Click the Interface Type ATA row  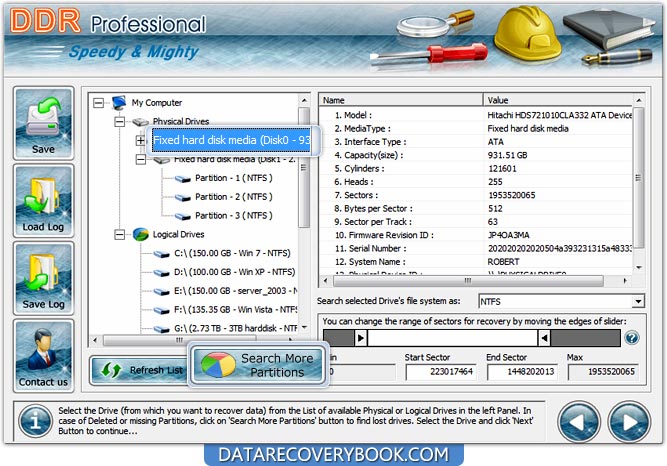476,142
